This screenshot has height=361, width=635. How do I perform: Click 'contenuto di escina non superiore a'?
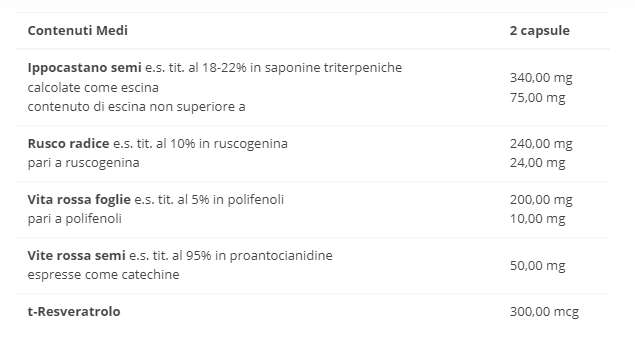click(x=136, y=107)
